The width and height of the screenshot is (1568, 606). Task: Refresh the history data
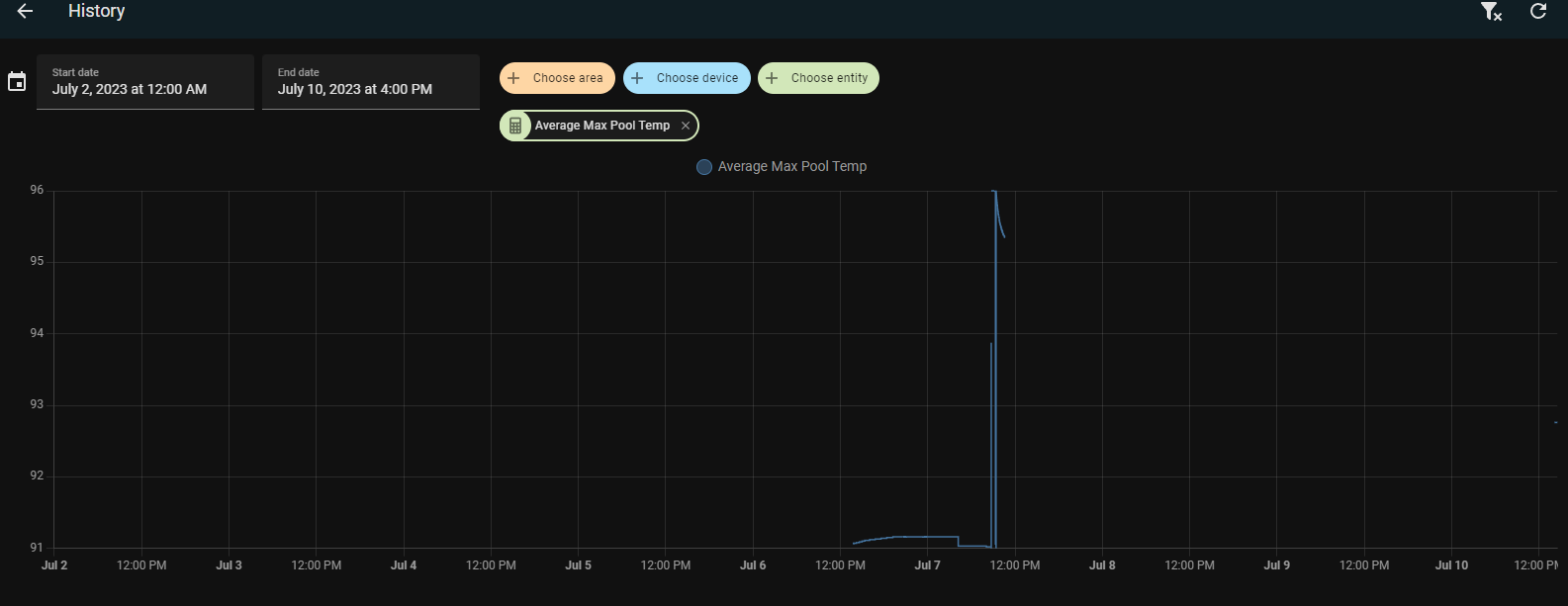tap(1538, 11)
